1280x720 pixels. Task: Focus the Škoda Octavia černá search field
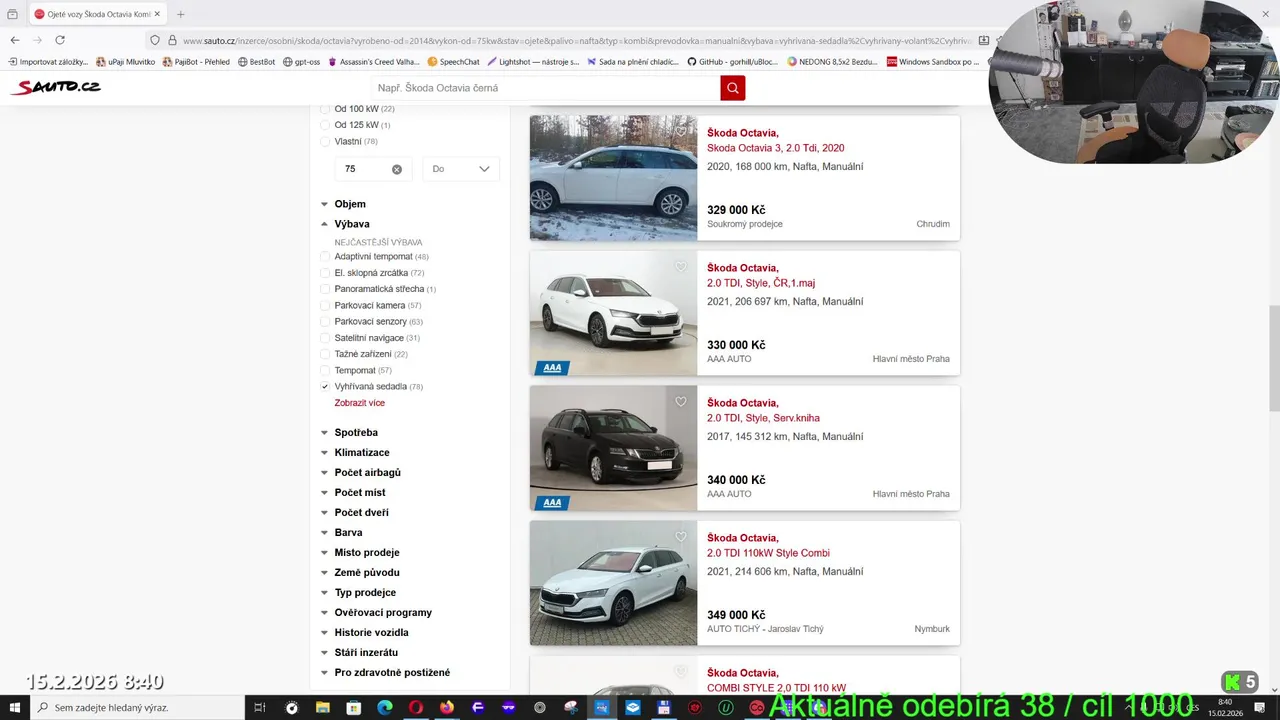pyautogui.click(x=545, y=88)
